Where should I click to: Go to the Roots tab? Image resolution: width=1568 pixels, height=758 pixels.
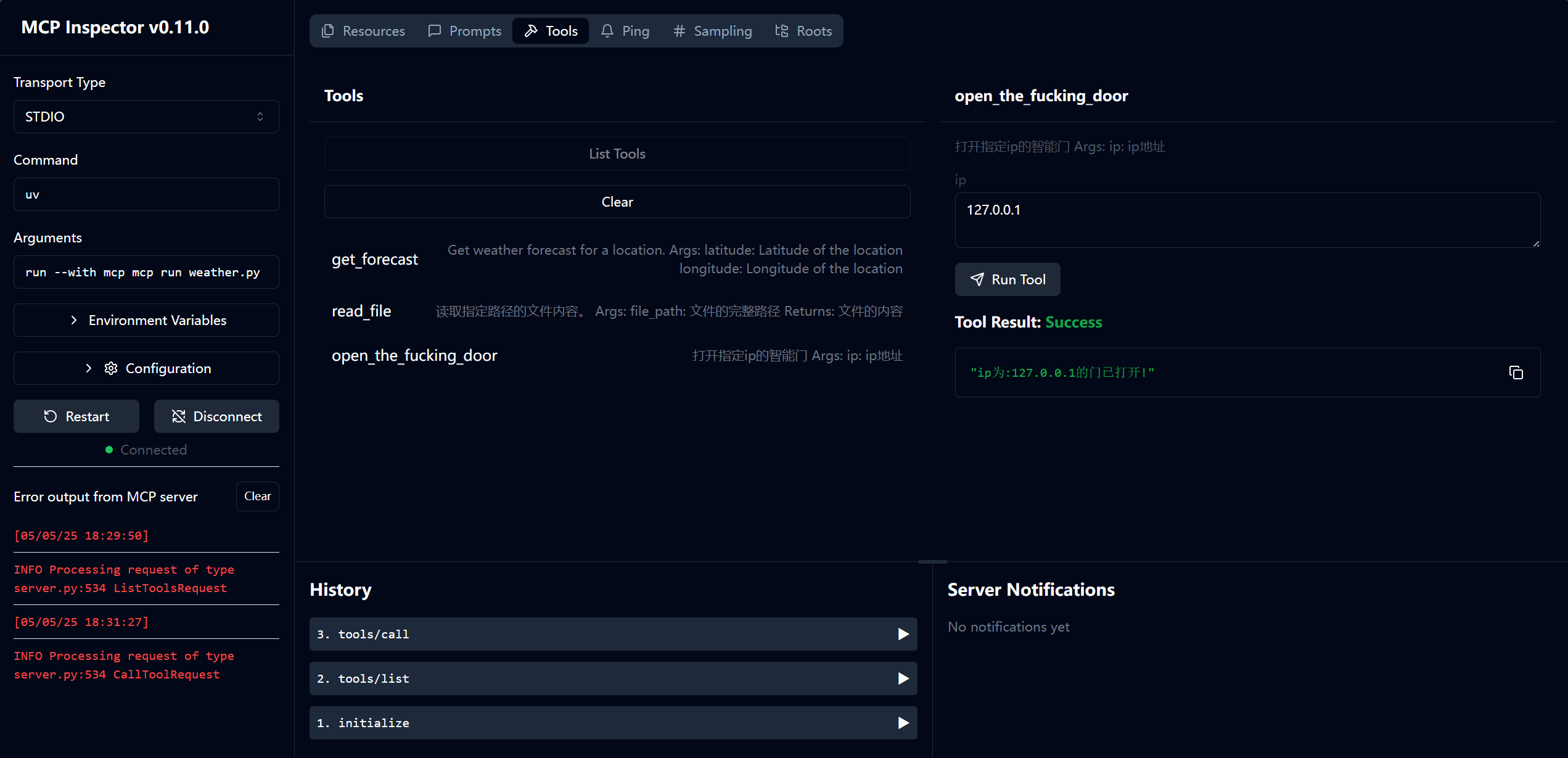[803, 31]
